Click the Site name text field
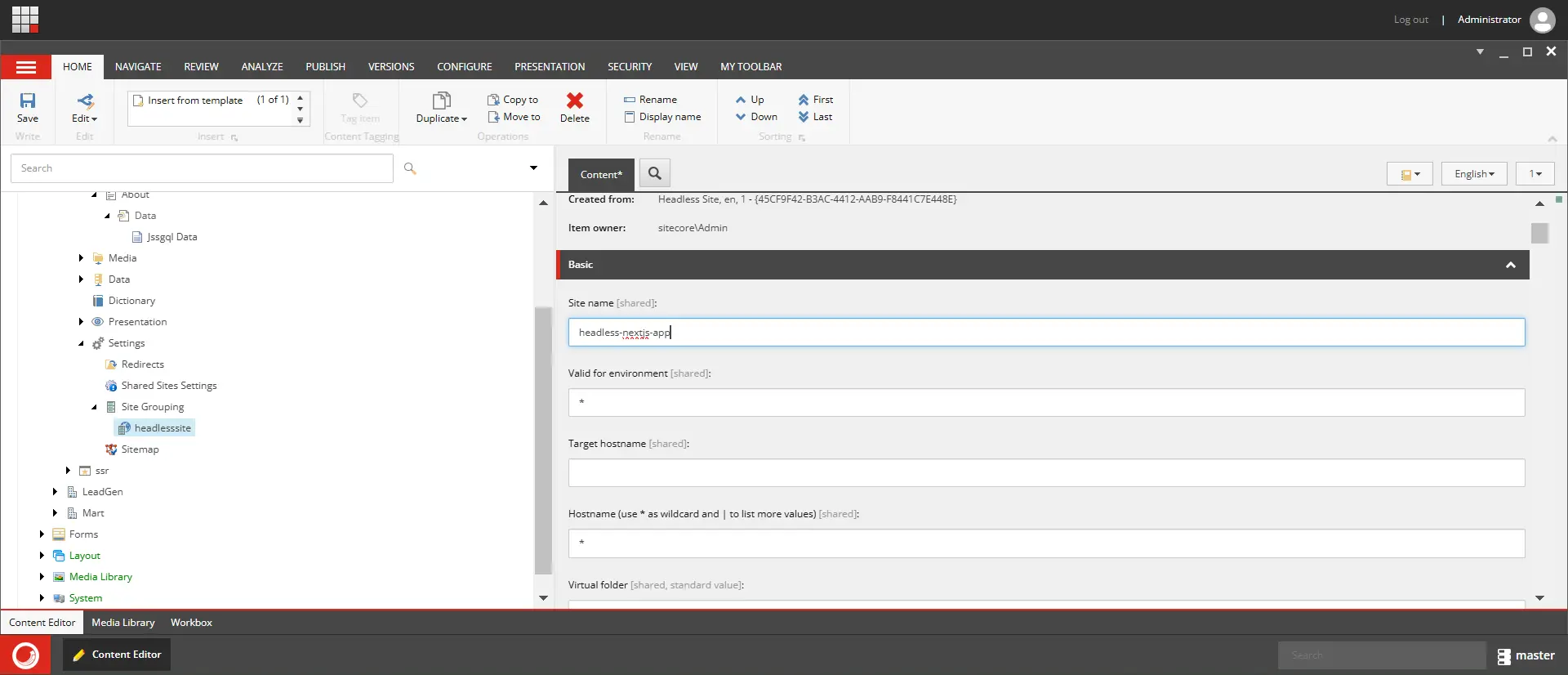The height and width of the screenshot is (675, 1568). pyautogui.click(x=1046, y=333)
